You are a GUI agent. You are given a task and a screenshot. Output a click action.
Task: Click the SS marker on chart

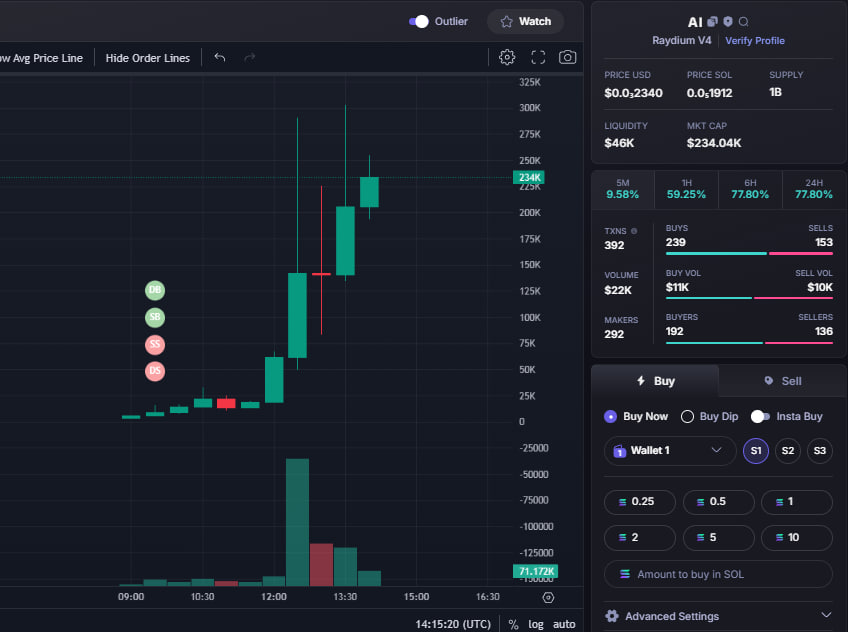pyautogui.click(x=155, y=344)
